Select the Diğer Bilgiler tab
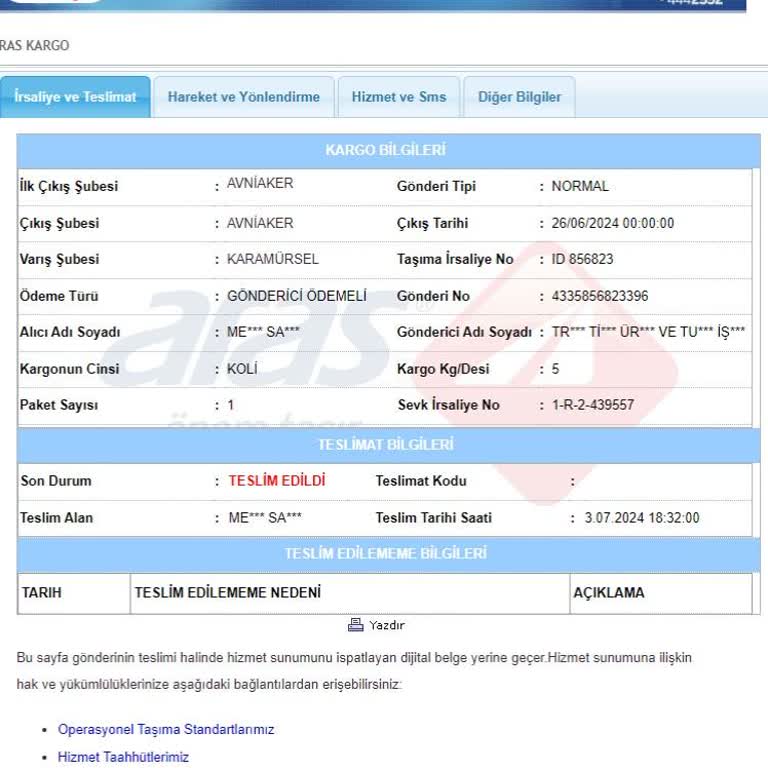 click(519, 97)
